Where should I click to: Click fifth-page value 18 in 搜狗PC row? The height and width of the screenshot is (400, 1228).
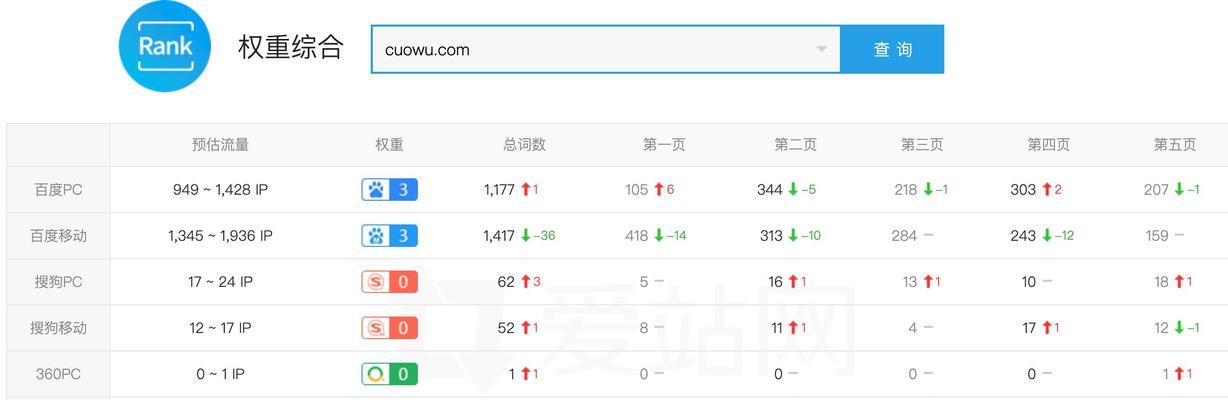pyautogui.click(x=1161, y=282)
